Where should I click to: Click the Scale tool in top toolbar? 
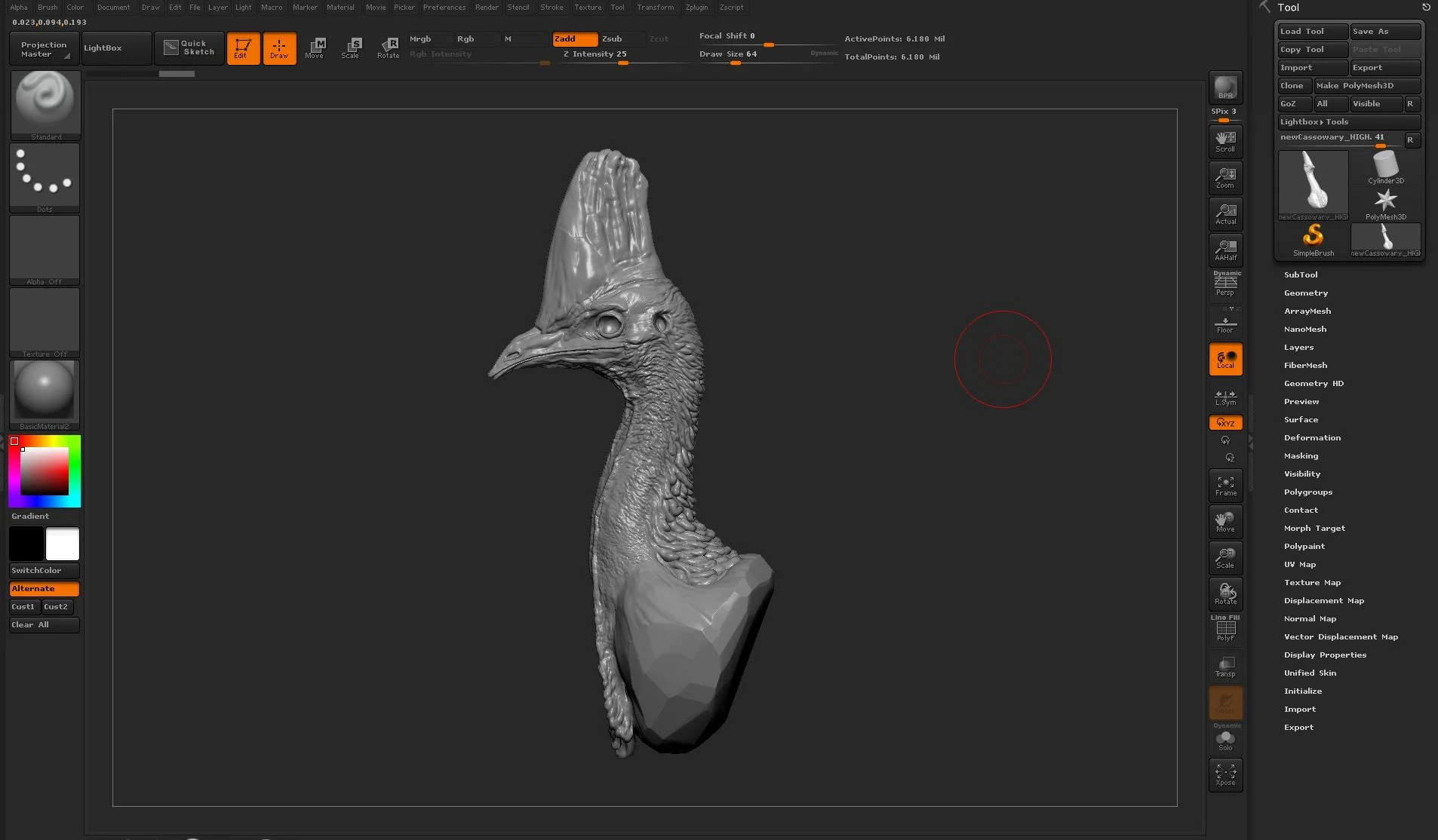pos(351,48)
